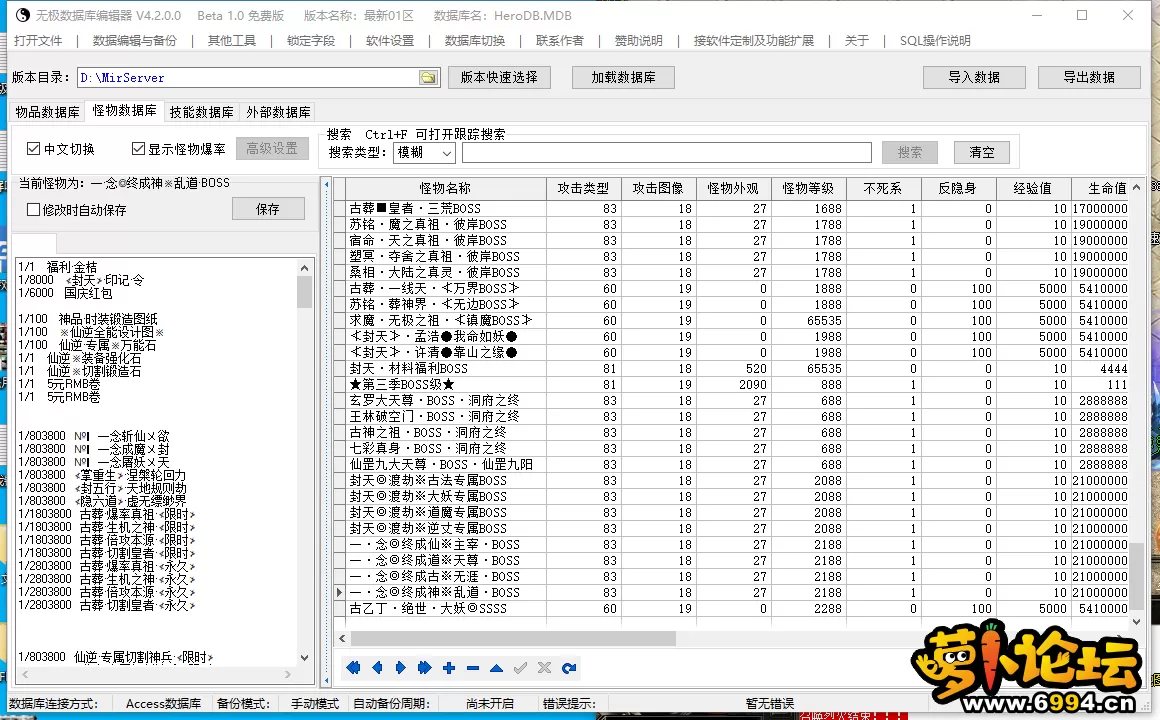Switch to 技能数据库 tab
1160x720 pixels.
point(201,112)
